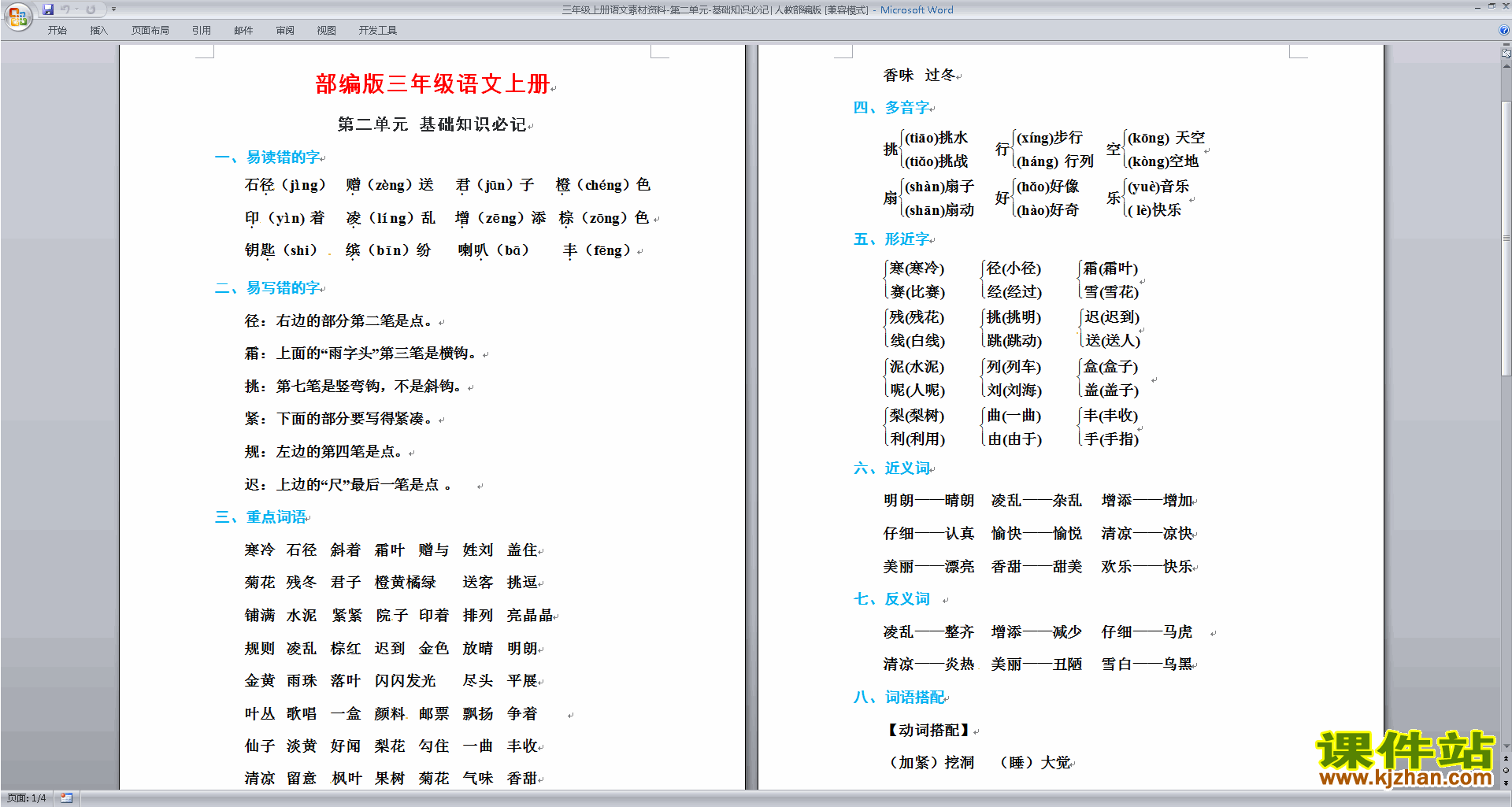The width and height of the screenshot is (1512, 807).
Task: Click the text (yuè)音乐
Action: pyautogui.click(x=1158, y=187)
